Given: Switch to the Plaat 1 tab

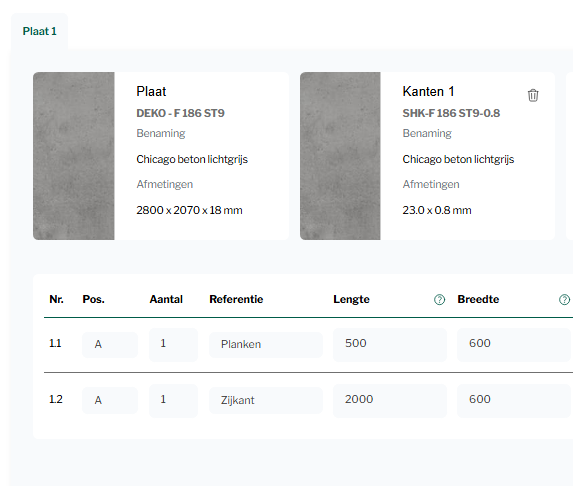Looking at the screenshot, I should tap(39, 31).
